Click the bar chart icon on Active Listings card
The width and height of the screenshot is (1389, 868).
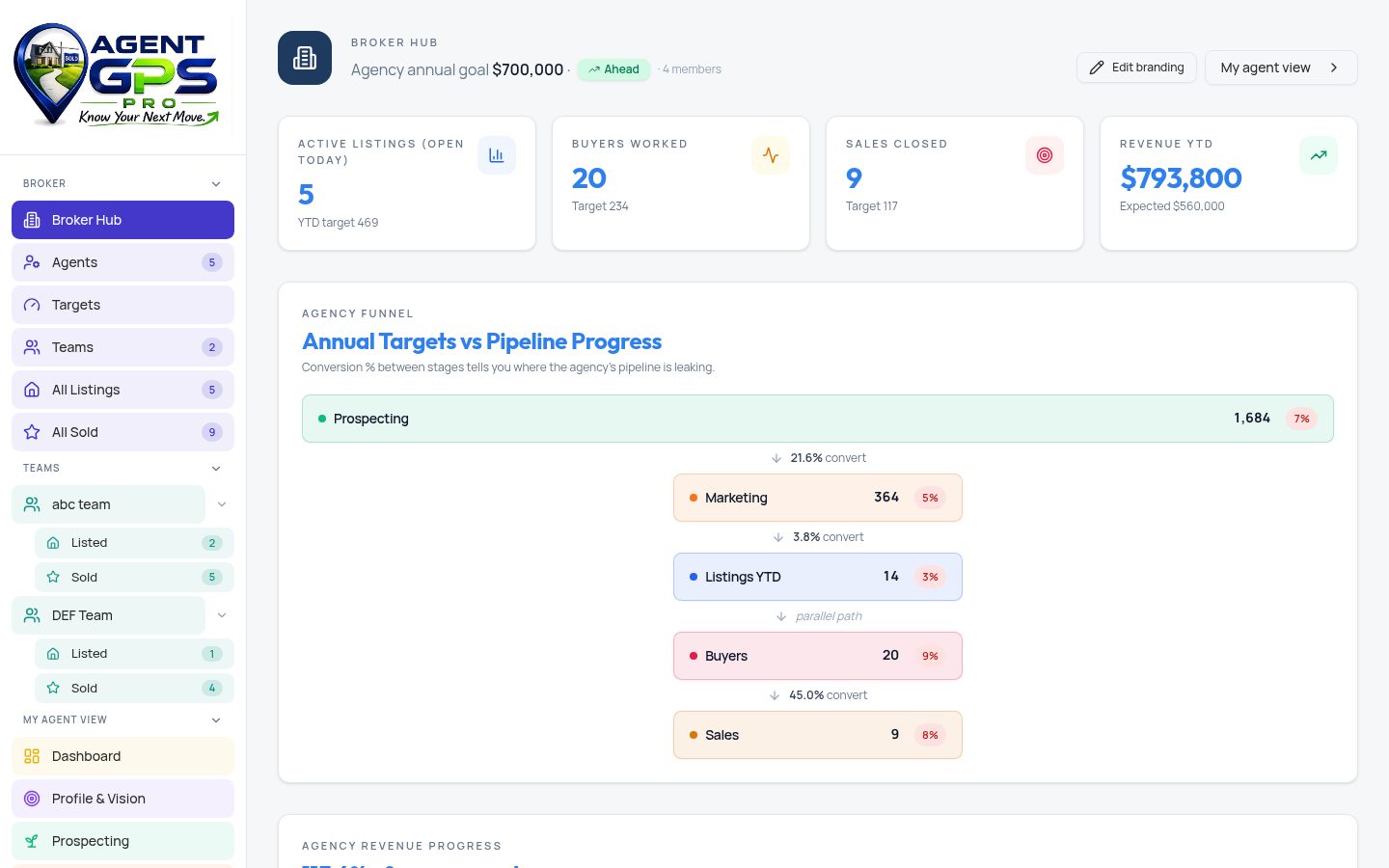pos(497,155)
